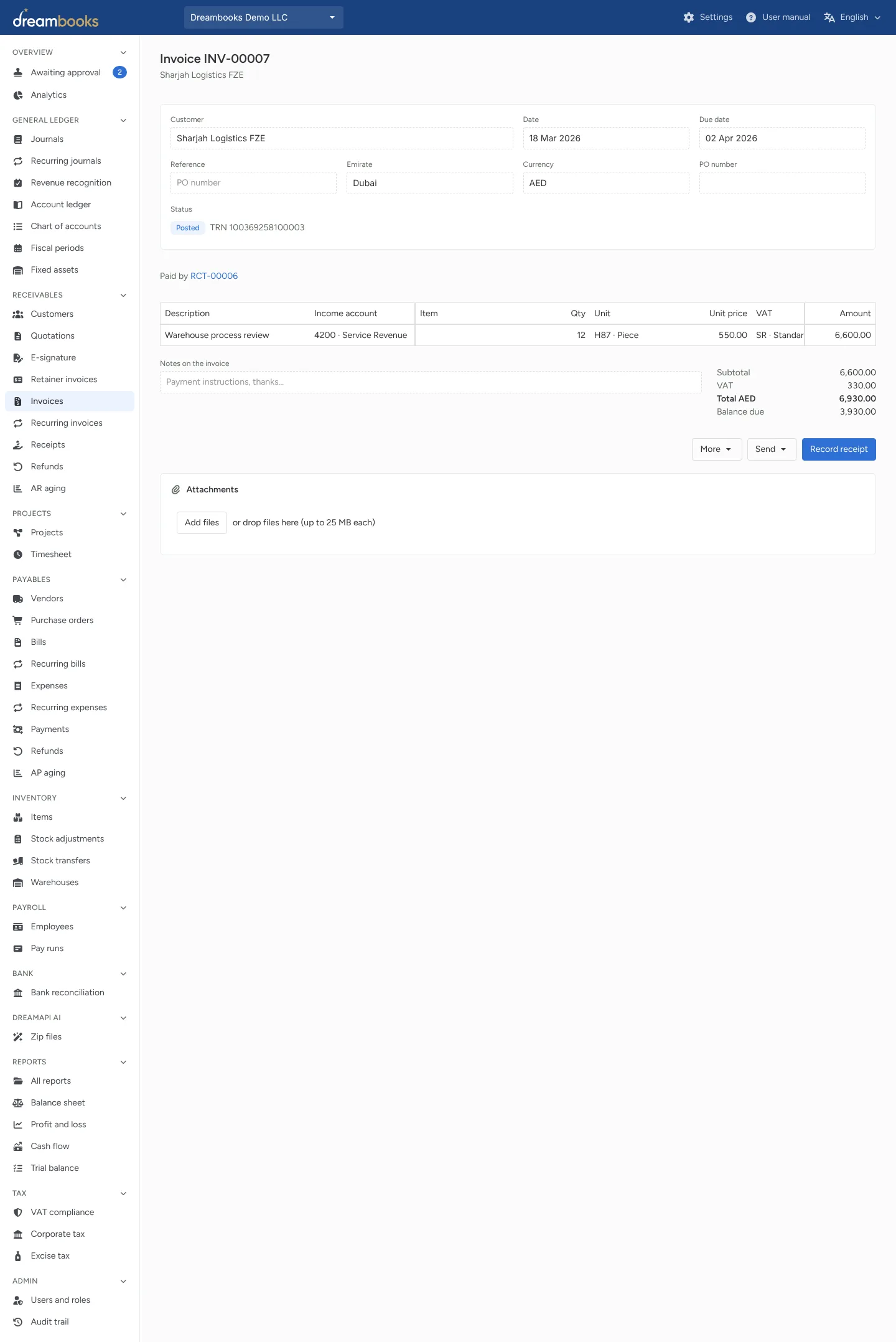Click the Attachments paperclip icon
Image resolution: width=896 pixels, height=1342 pixels.
176,490
